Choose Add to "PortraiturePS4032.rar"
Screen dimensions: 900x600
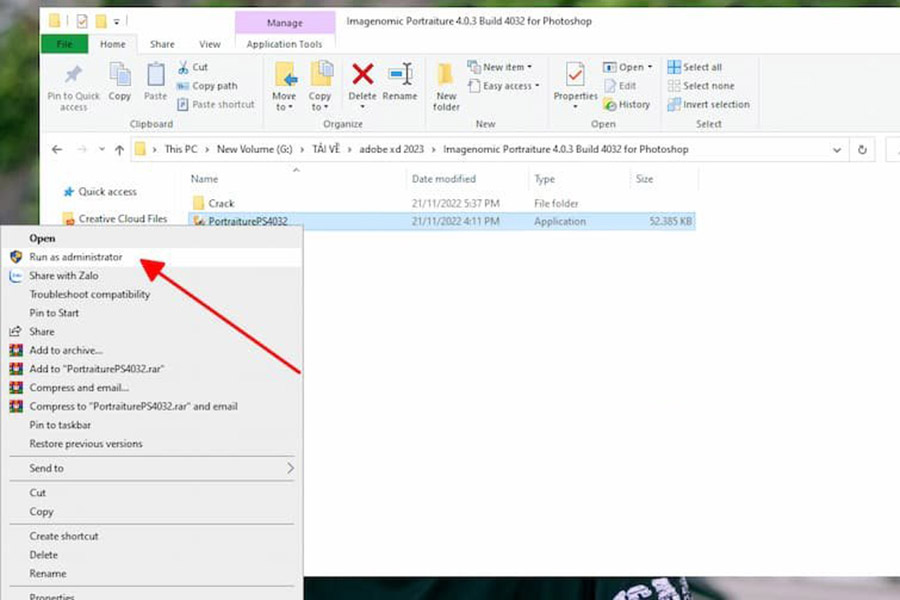(152, 369)
